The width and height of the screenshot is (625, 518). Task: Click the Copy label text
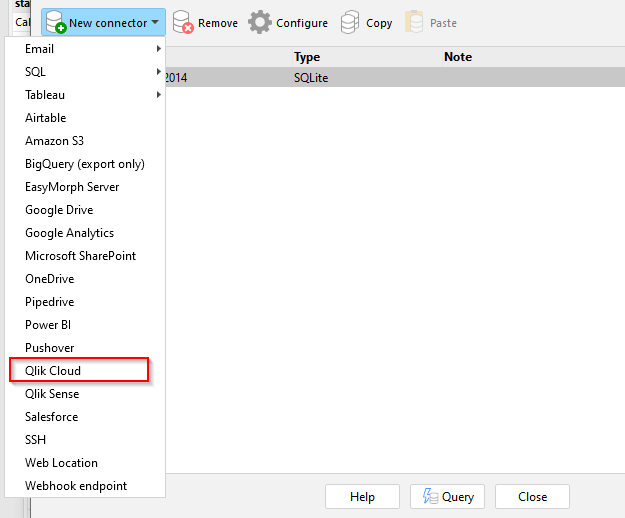point(379,24)
